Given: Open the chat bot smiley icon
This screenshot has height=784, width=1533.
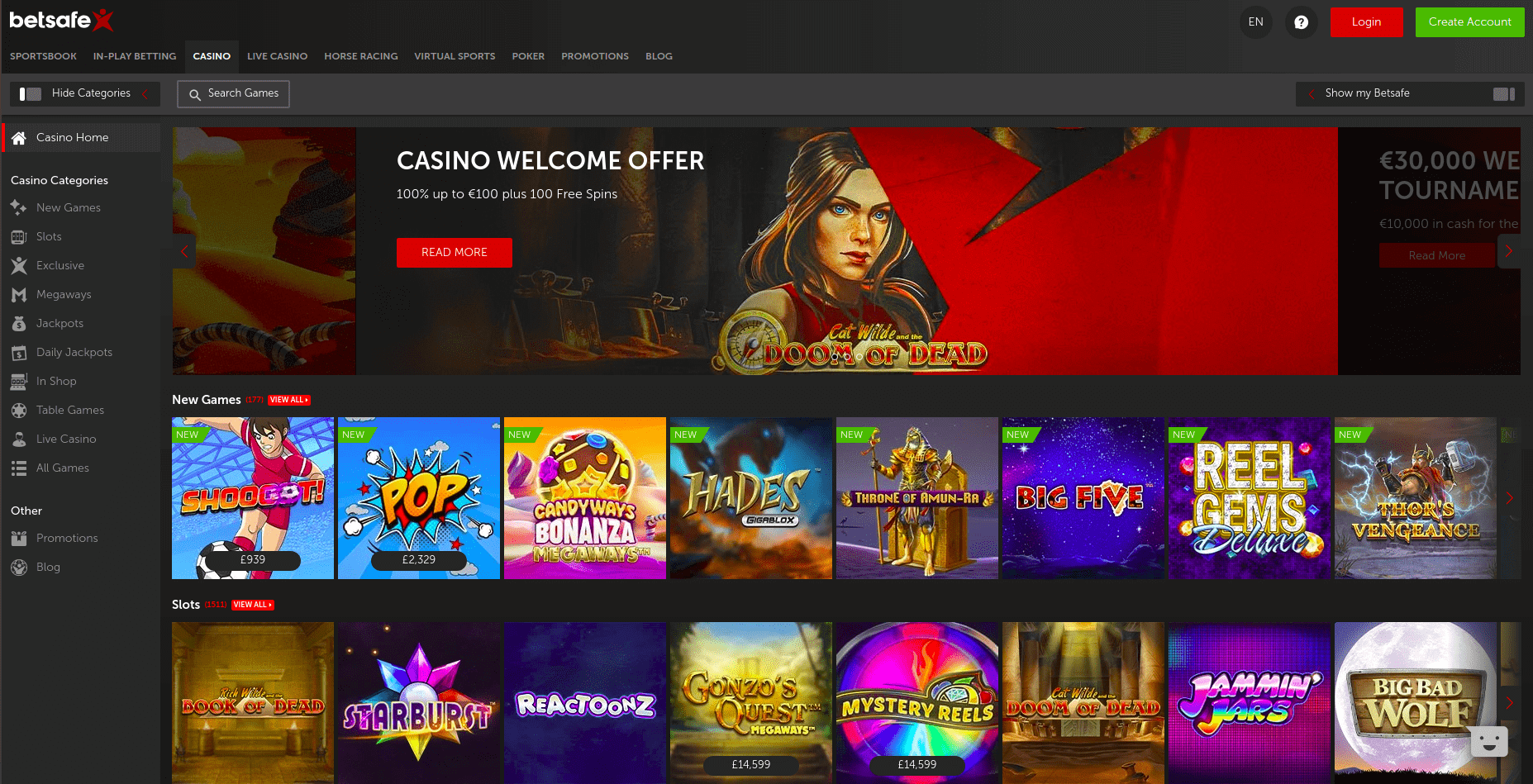Looking at the screenshot, I should (x=1489, y=741).
